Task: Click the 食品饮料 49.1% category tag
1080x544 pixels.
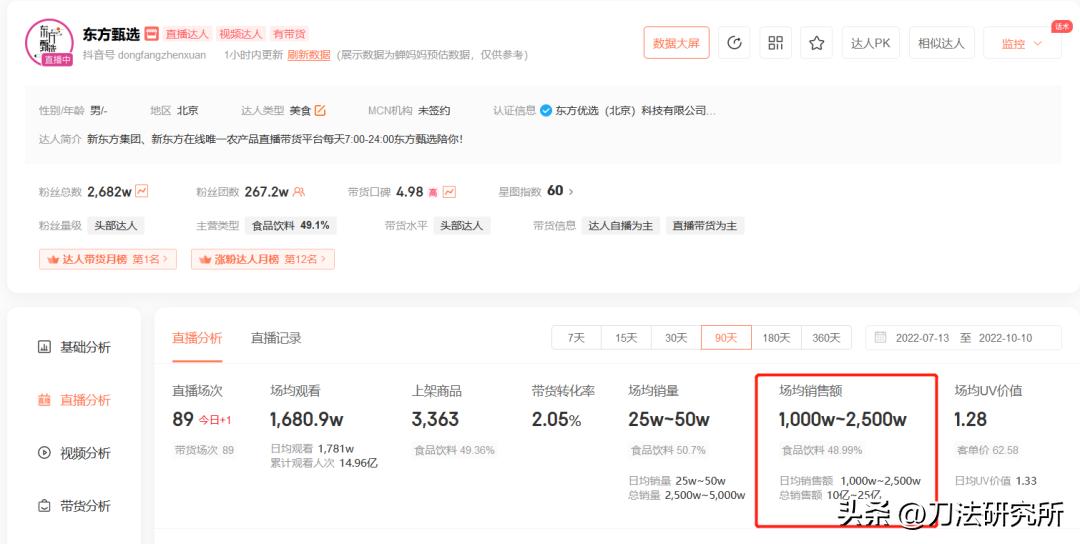Action: click(291, 225)
